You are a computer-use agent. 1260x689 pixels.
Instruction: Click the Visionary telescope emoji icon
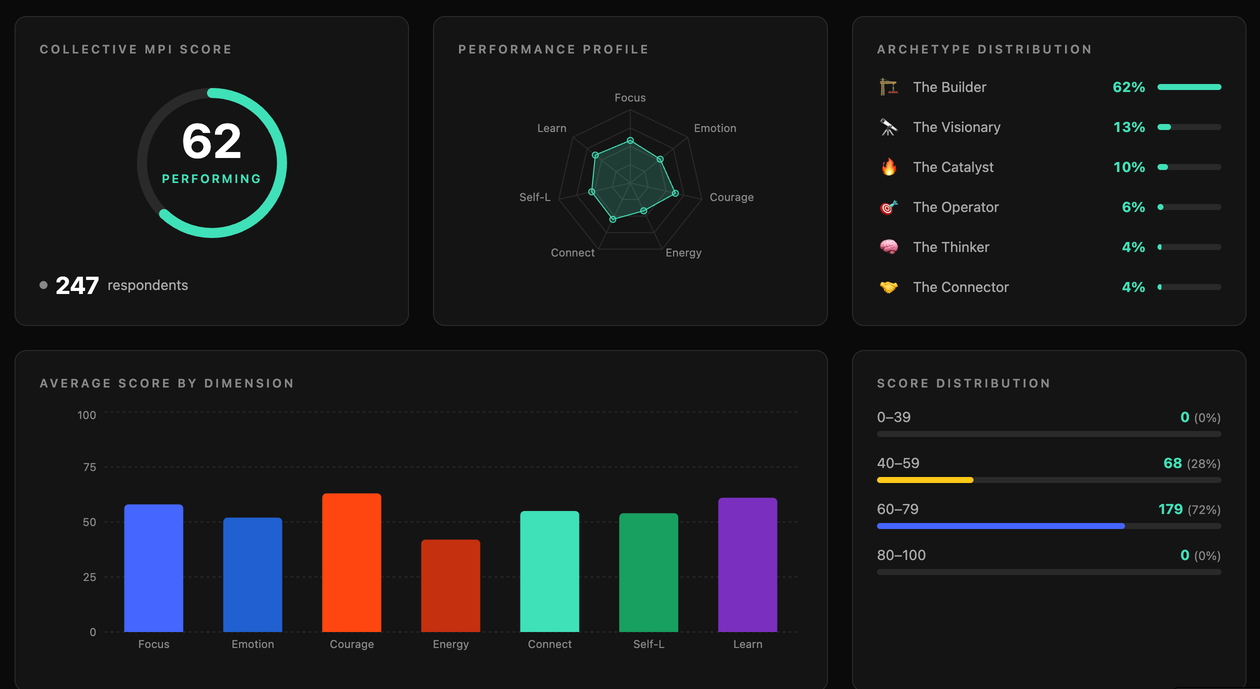click(889, 127)
